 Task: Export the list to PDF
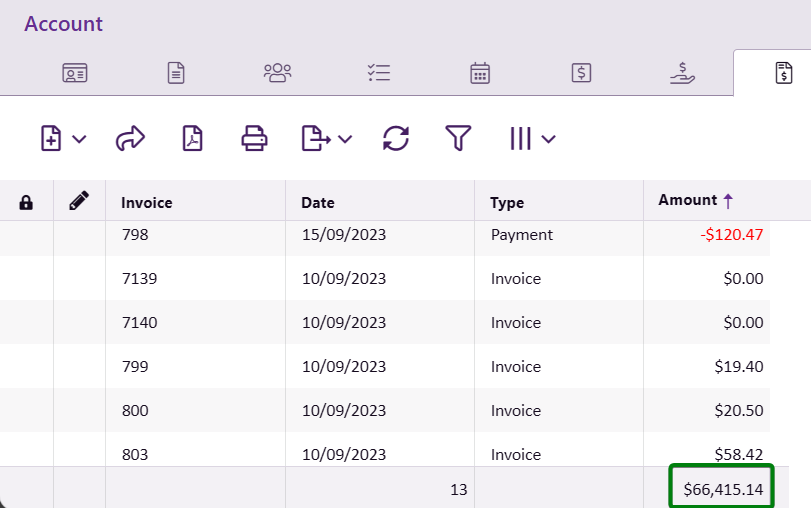point(192,139)
